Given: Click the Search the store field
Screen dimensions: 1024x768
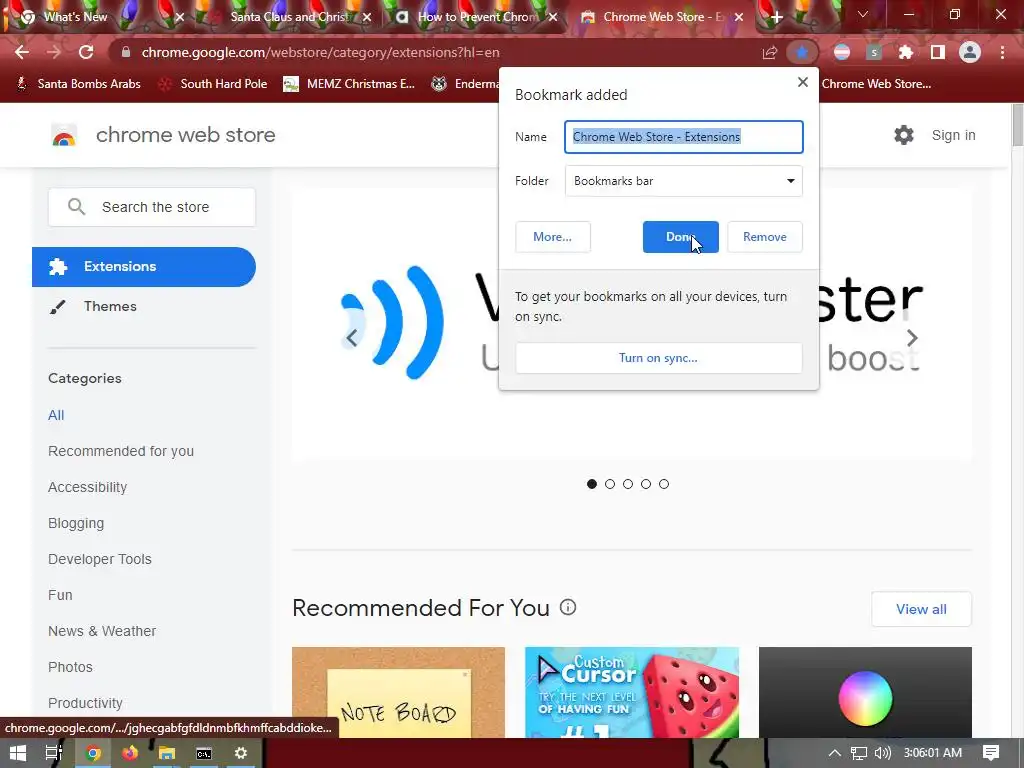Looking at the screenshot, I should [x=152, y=207].
